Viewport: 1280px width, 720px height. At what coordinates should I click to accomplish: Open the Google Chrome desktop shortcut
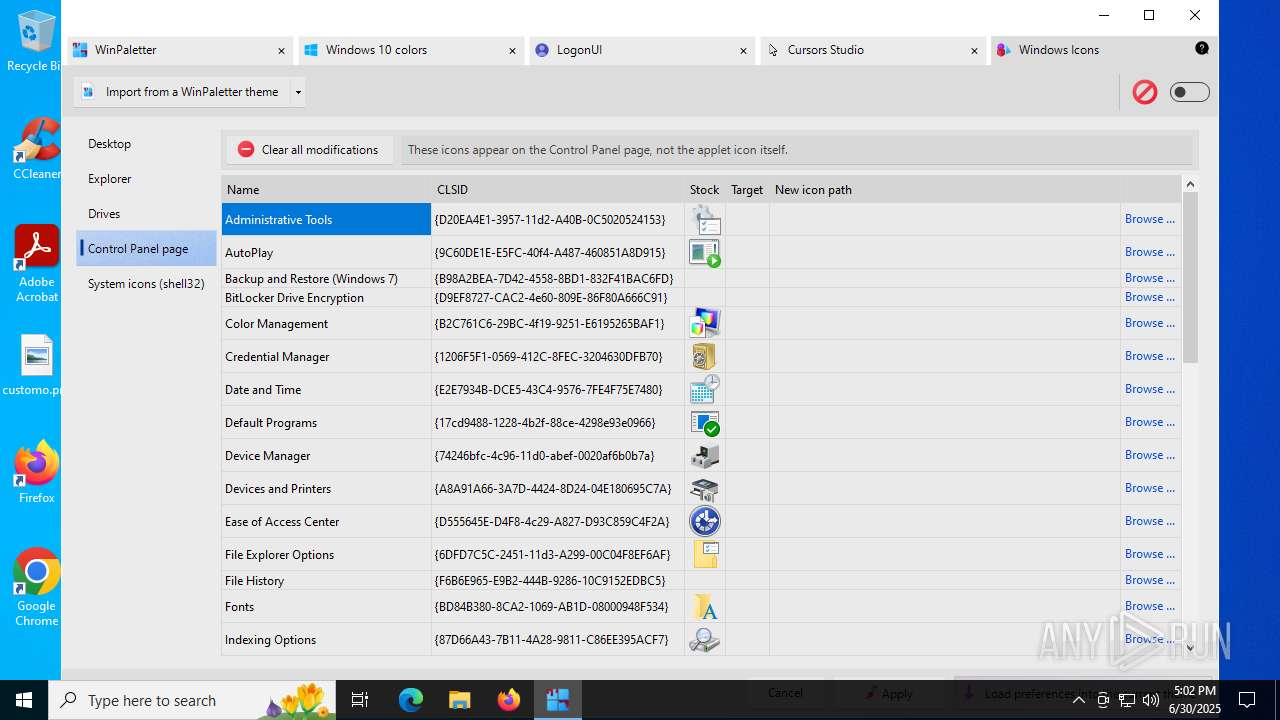36,588
